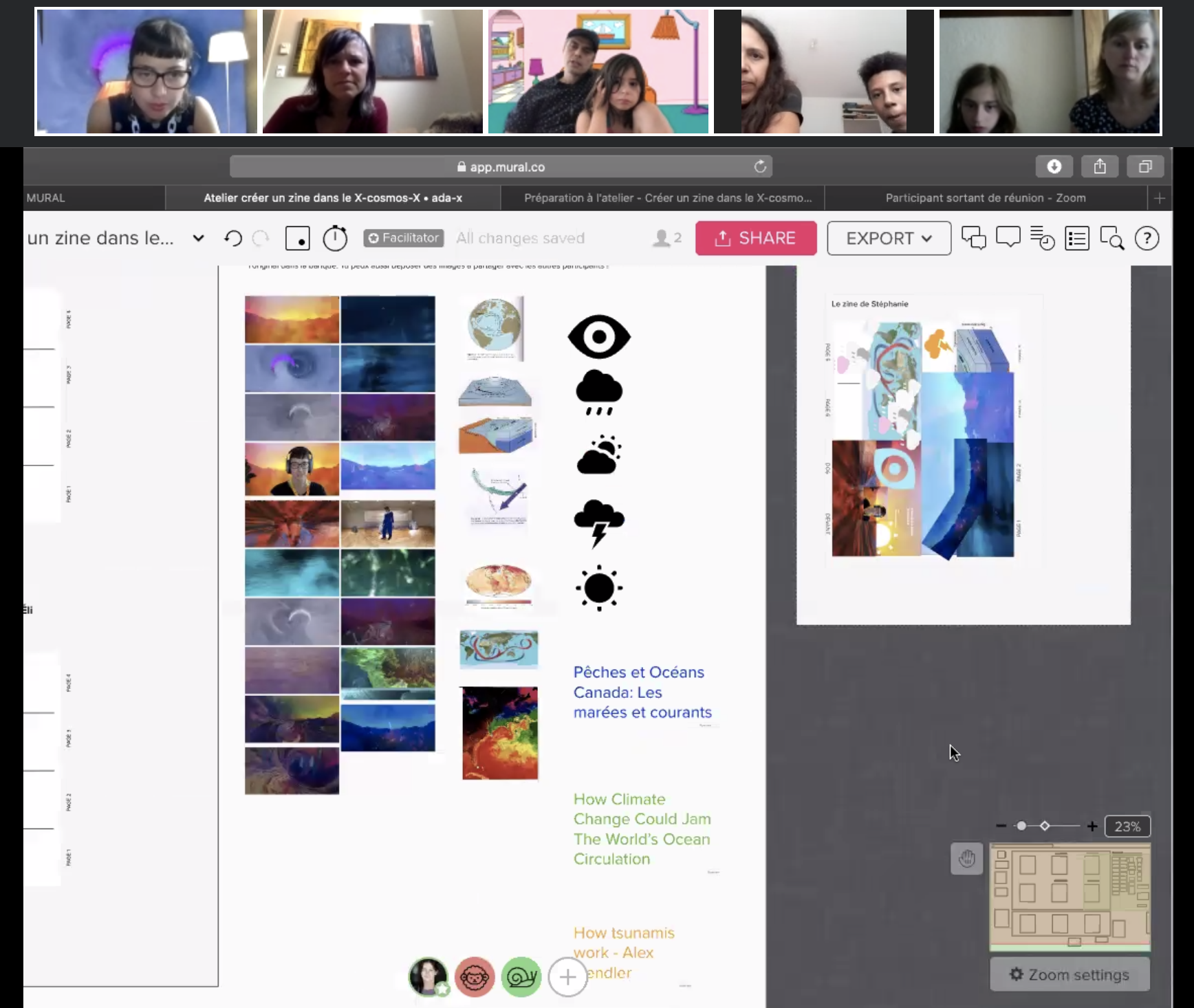Click the Le zine de Stéphanie title

[869, 303]
